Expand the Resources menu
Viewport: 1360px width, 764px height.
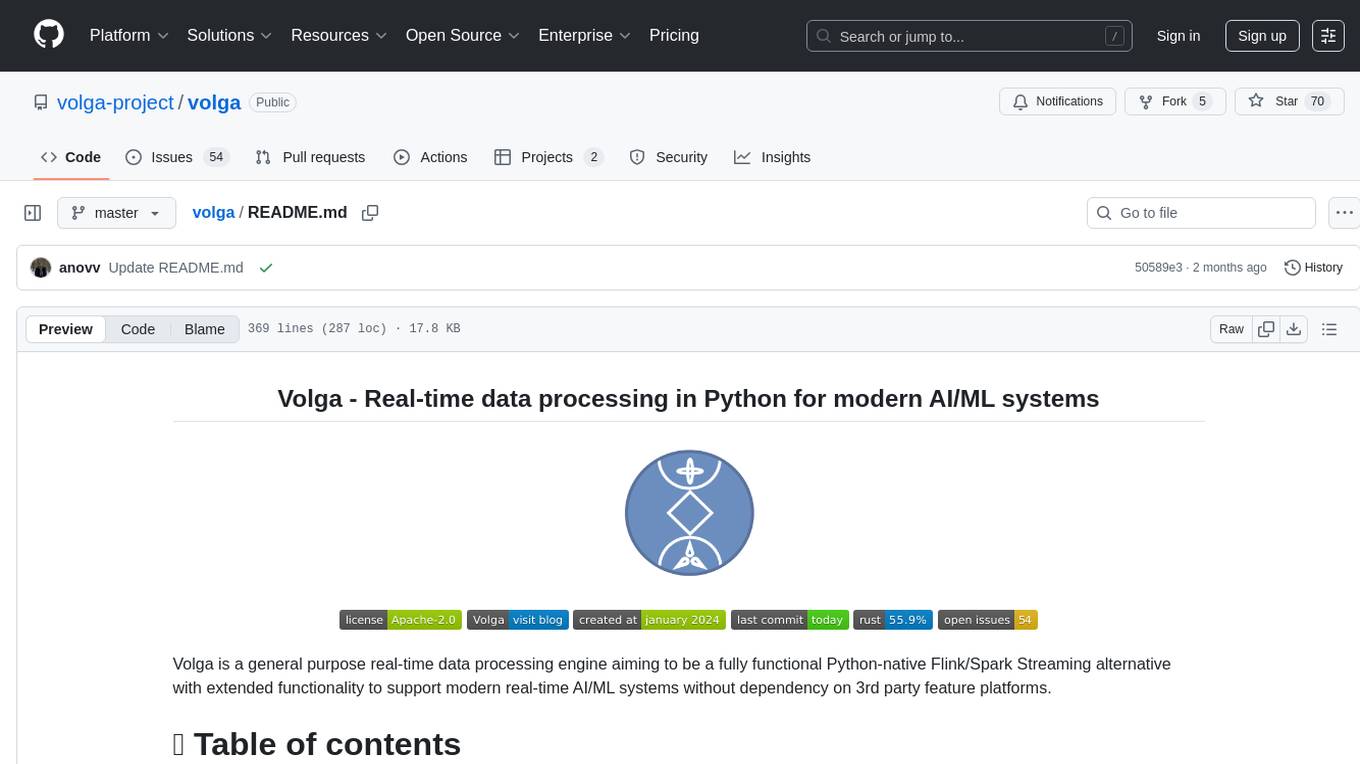[339, 35]
